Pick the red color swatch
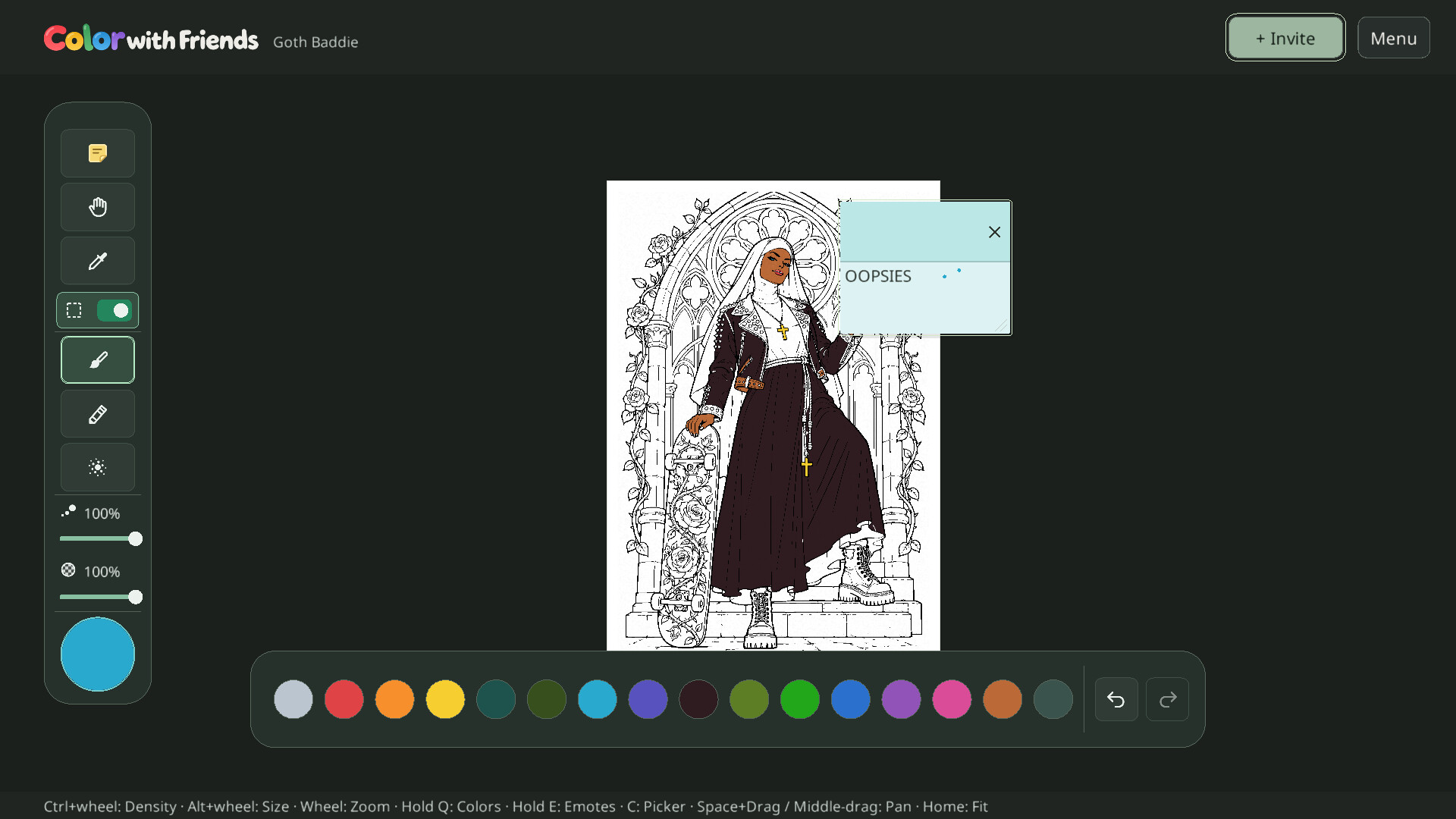 [344, 699]
